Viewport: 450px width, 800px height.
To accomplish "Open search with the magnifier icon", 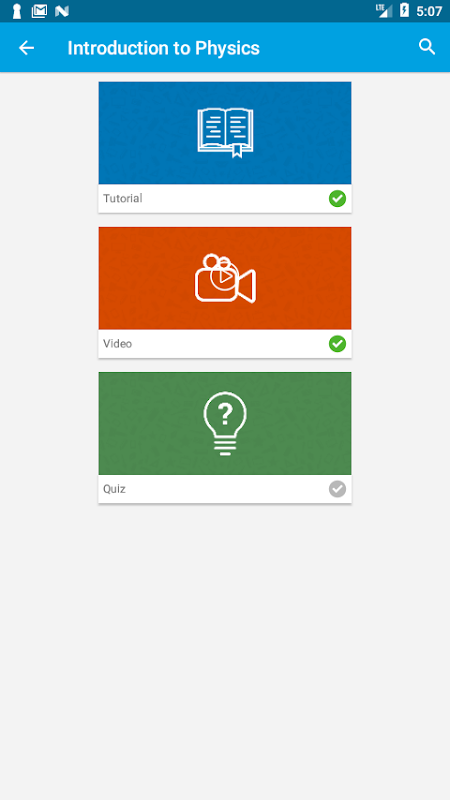I will click(427, 47).
